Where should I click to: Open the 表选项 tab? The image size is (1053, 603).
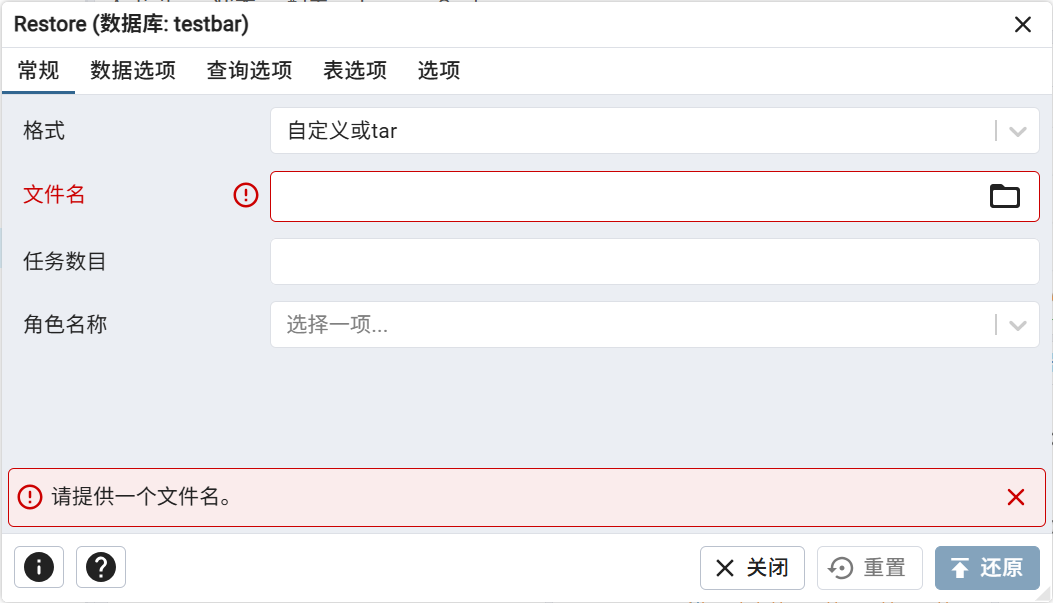[x=355, y=71]
